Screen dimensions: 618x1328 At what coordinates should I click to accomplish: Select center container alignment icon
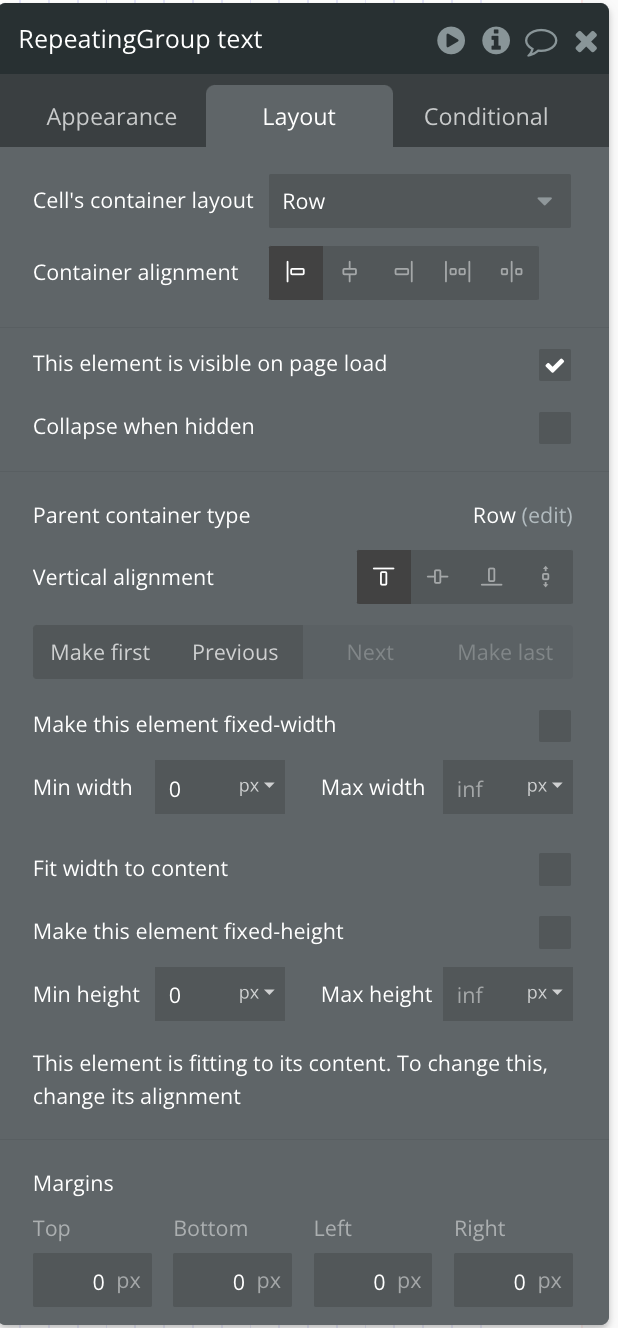[350, 273]
